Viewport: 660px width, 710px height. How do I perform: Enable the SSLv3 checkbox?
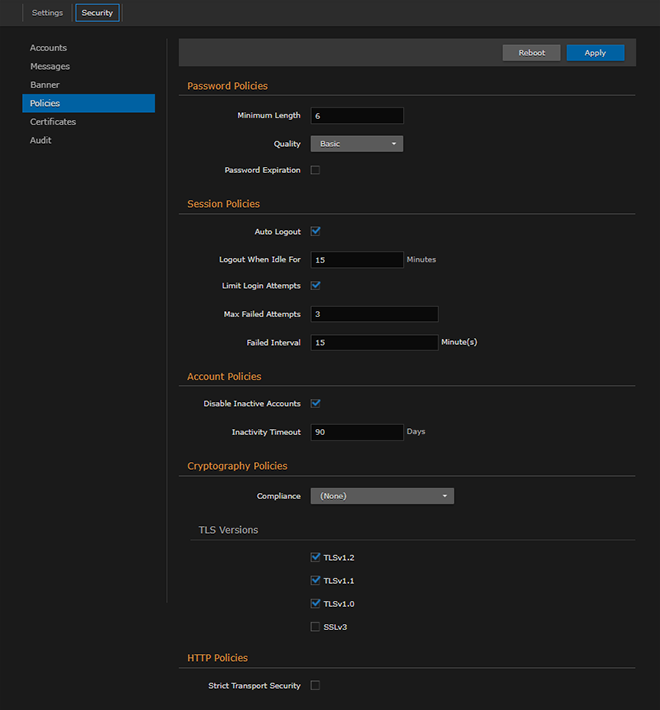pos(315,627)
